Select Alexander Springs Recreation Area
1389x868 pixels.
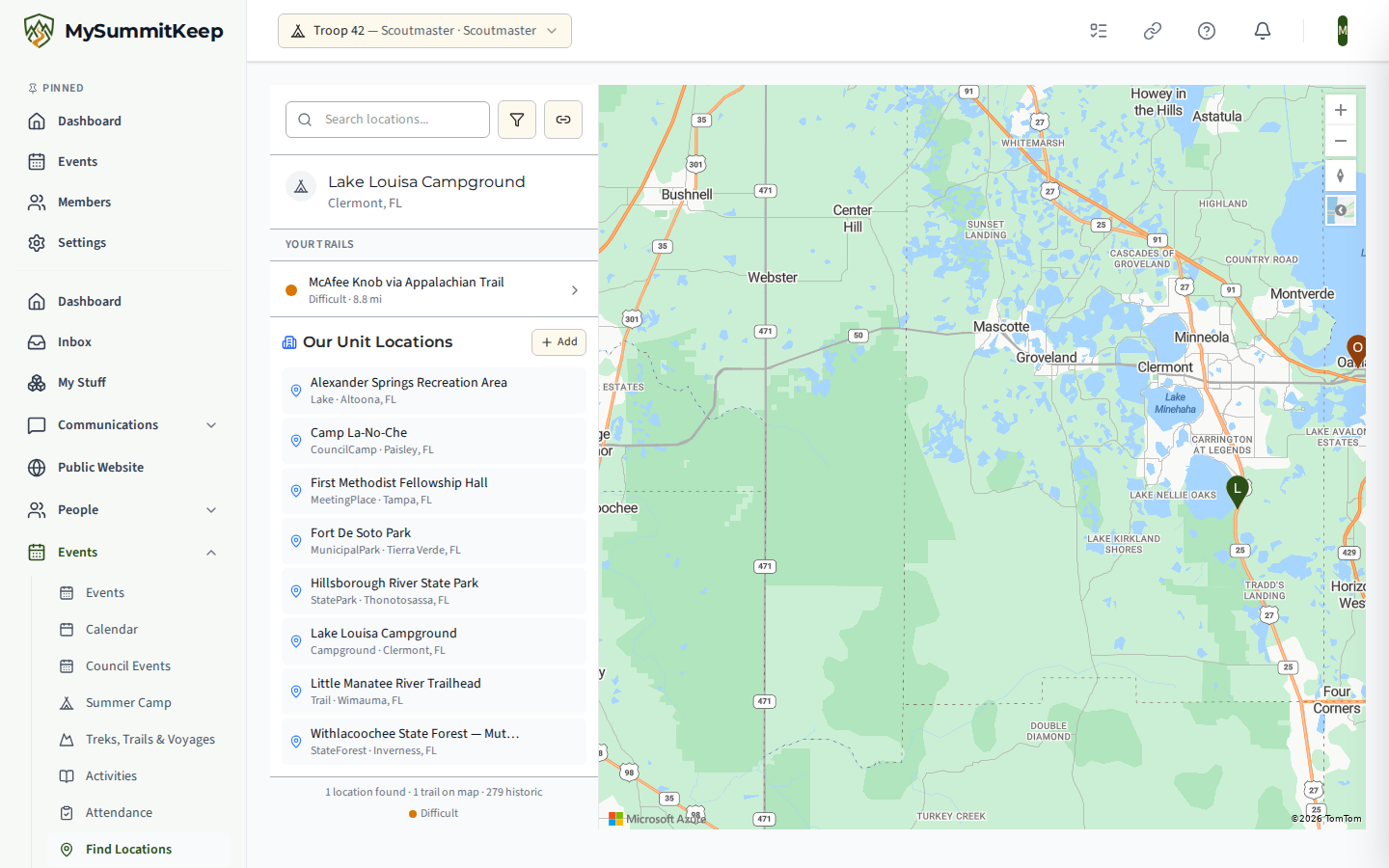click(434, 391)
